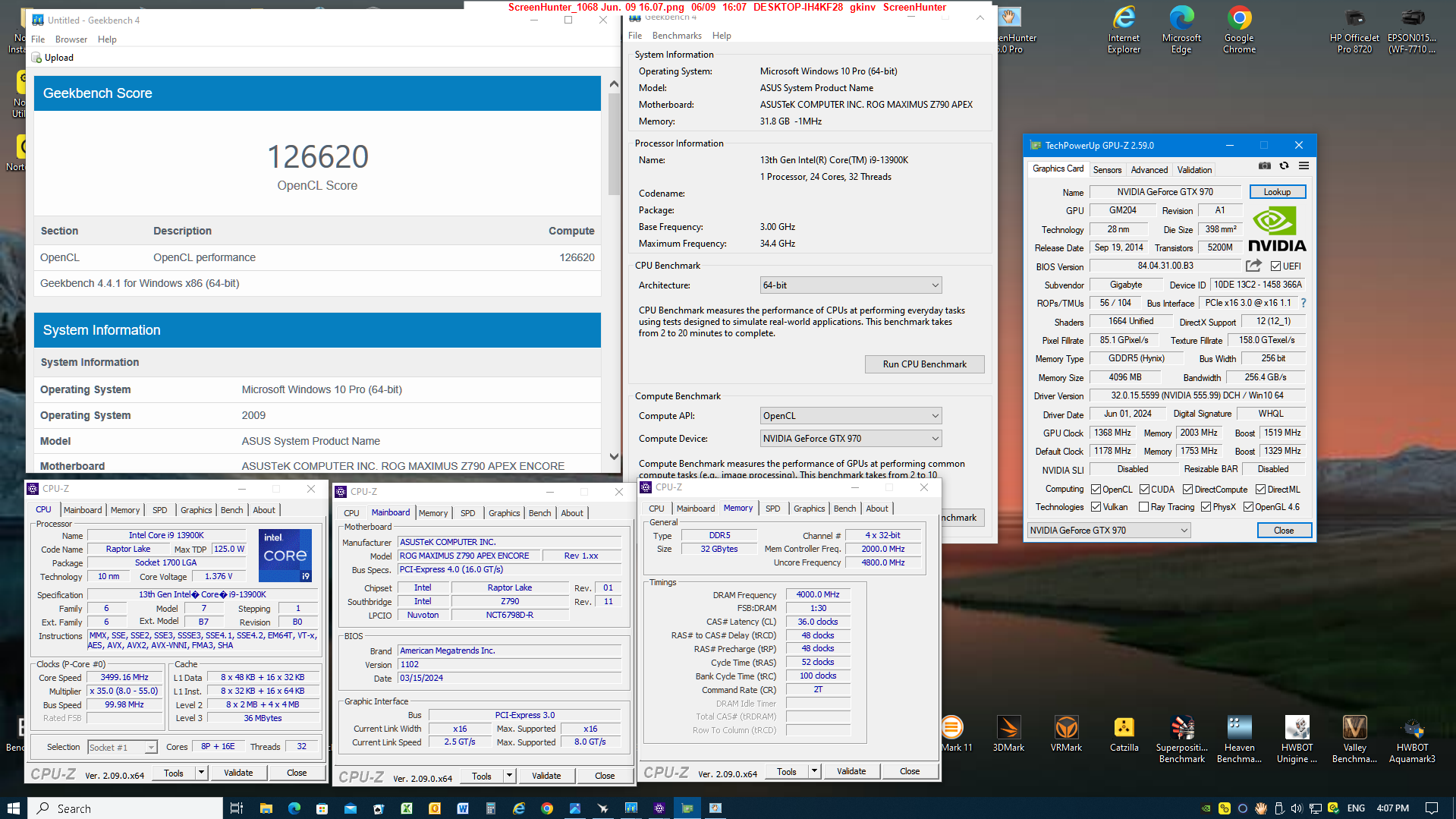Open the Microsoft Edge desktop icon

click(1181, 30)
